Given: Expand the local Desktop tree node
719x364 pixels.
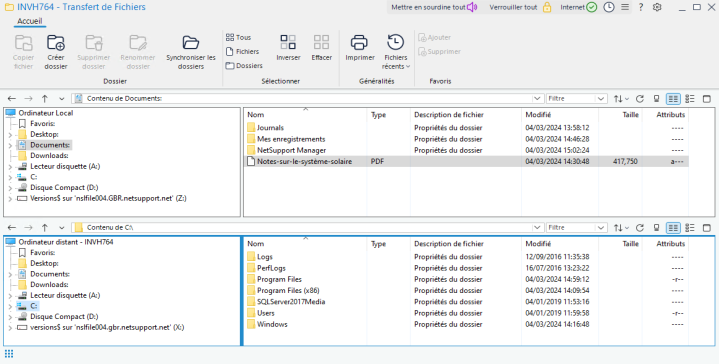Looking at the screenshot, I should 10,135.
